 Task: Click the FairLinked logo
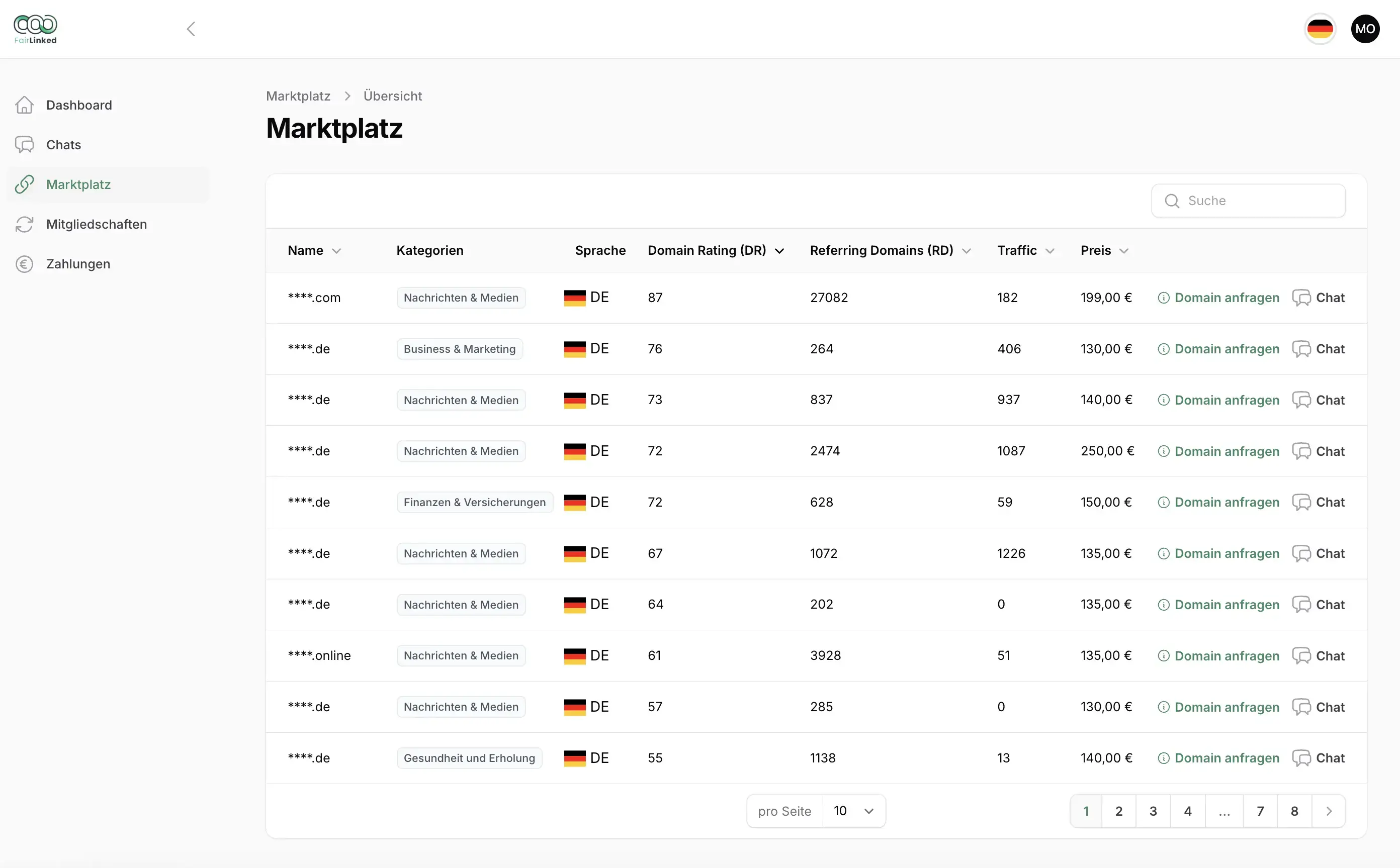[35, 29]
